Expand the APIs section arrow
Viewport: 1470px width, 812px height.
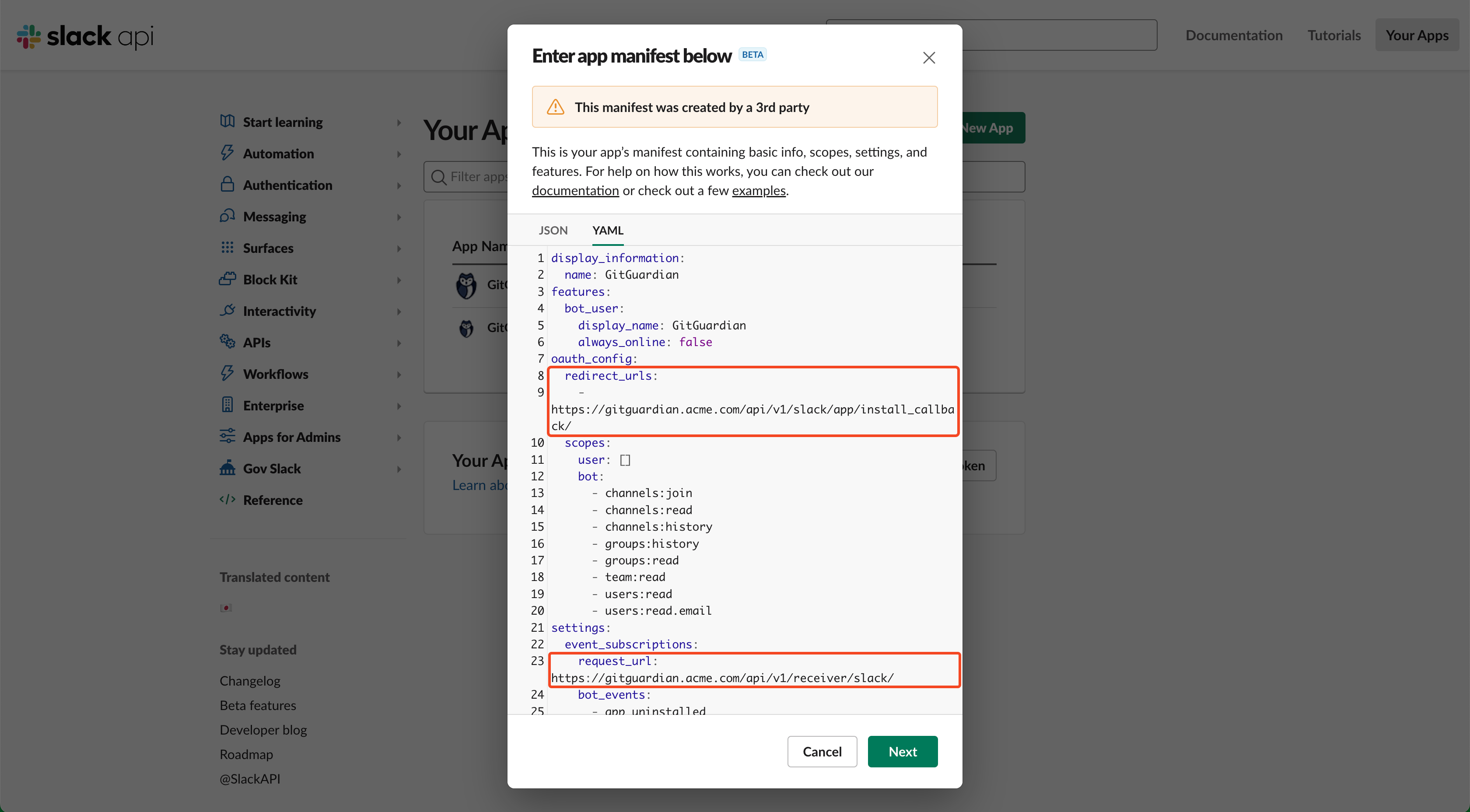click(399, 343)
